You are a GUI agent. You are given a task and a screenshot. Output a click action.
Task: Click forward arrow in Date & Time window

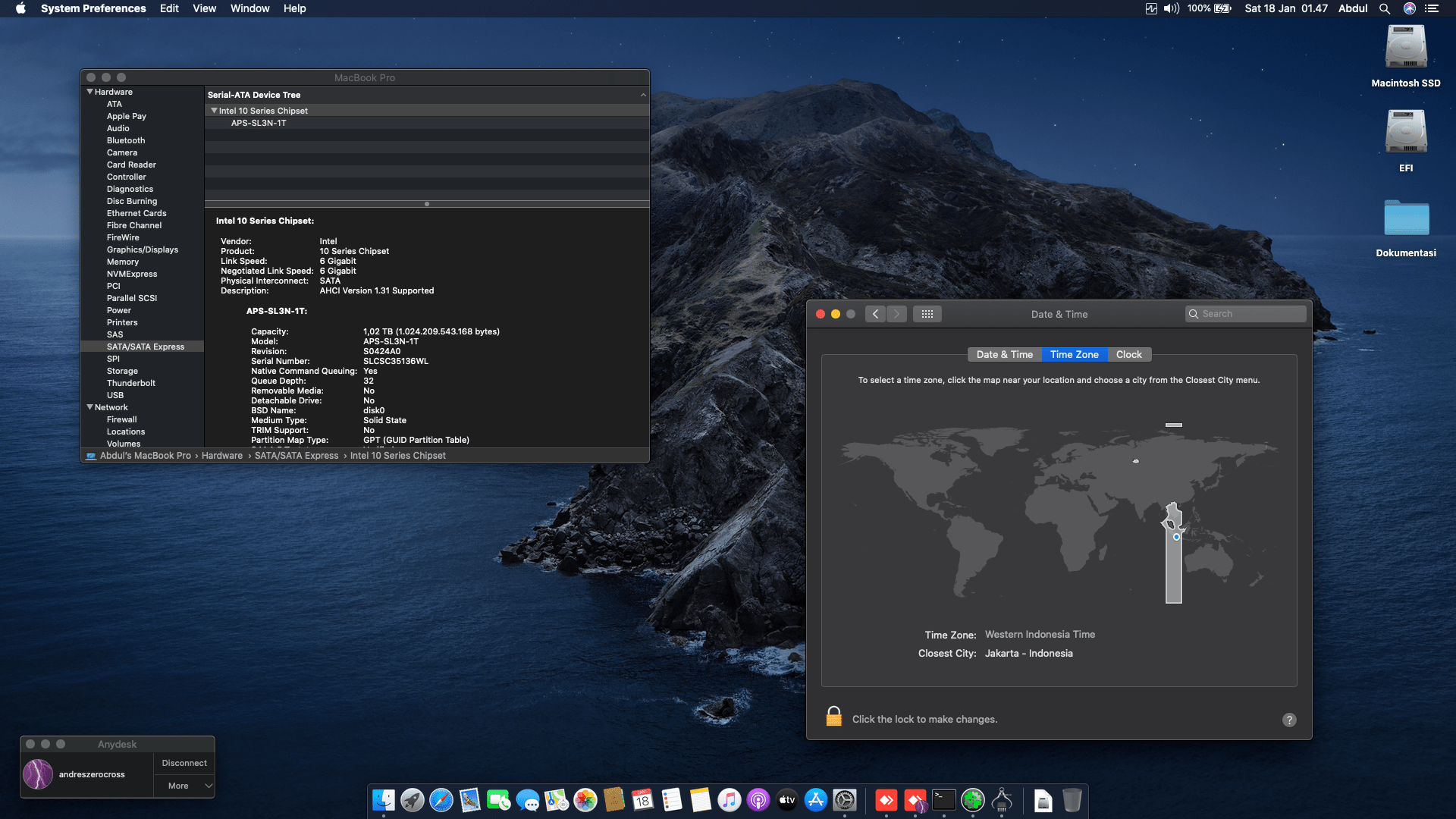pyautogui.click(x=896, y=314)
